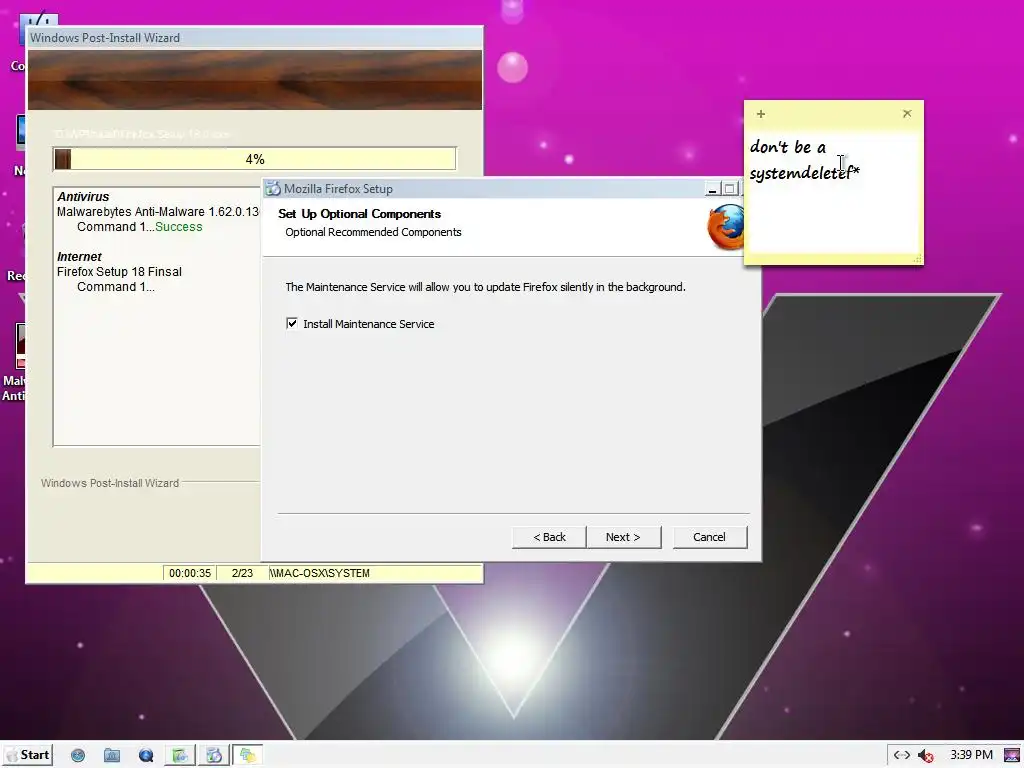Open the Start menu

point(27,755)
